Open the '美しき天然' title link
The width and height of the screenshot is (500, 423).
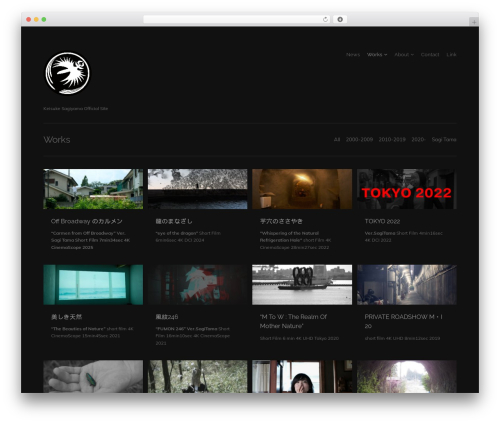click(66, 317)
